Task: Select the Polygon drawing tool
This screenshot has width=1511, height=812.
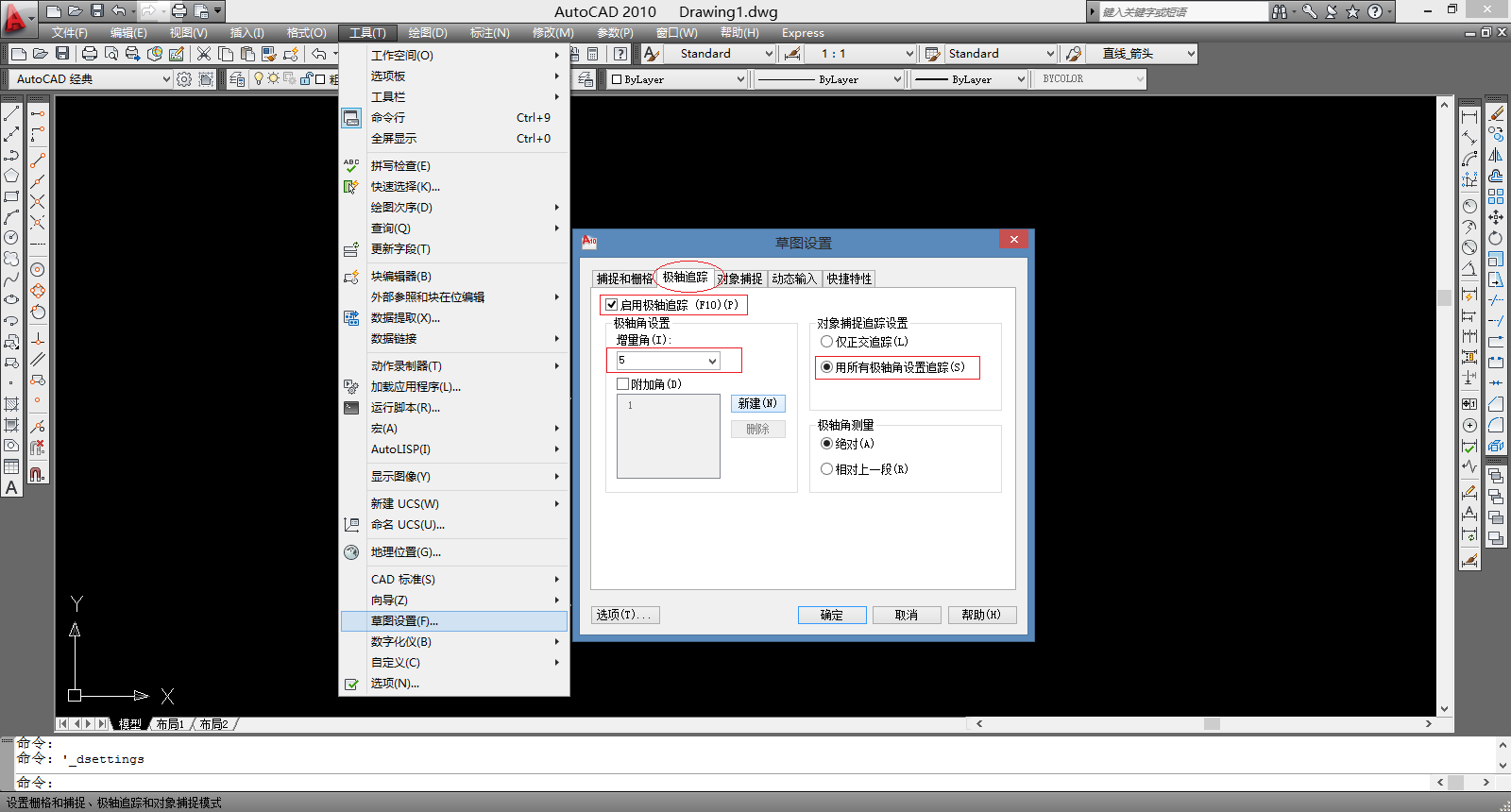Action: pos(11,176)
